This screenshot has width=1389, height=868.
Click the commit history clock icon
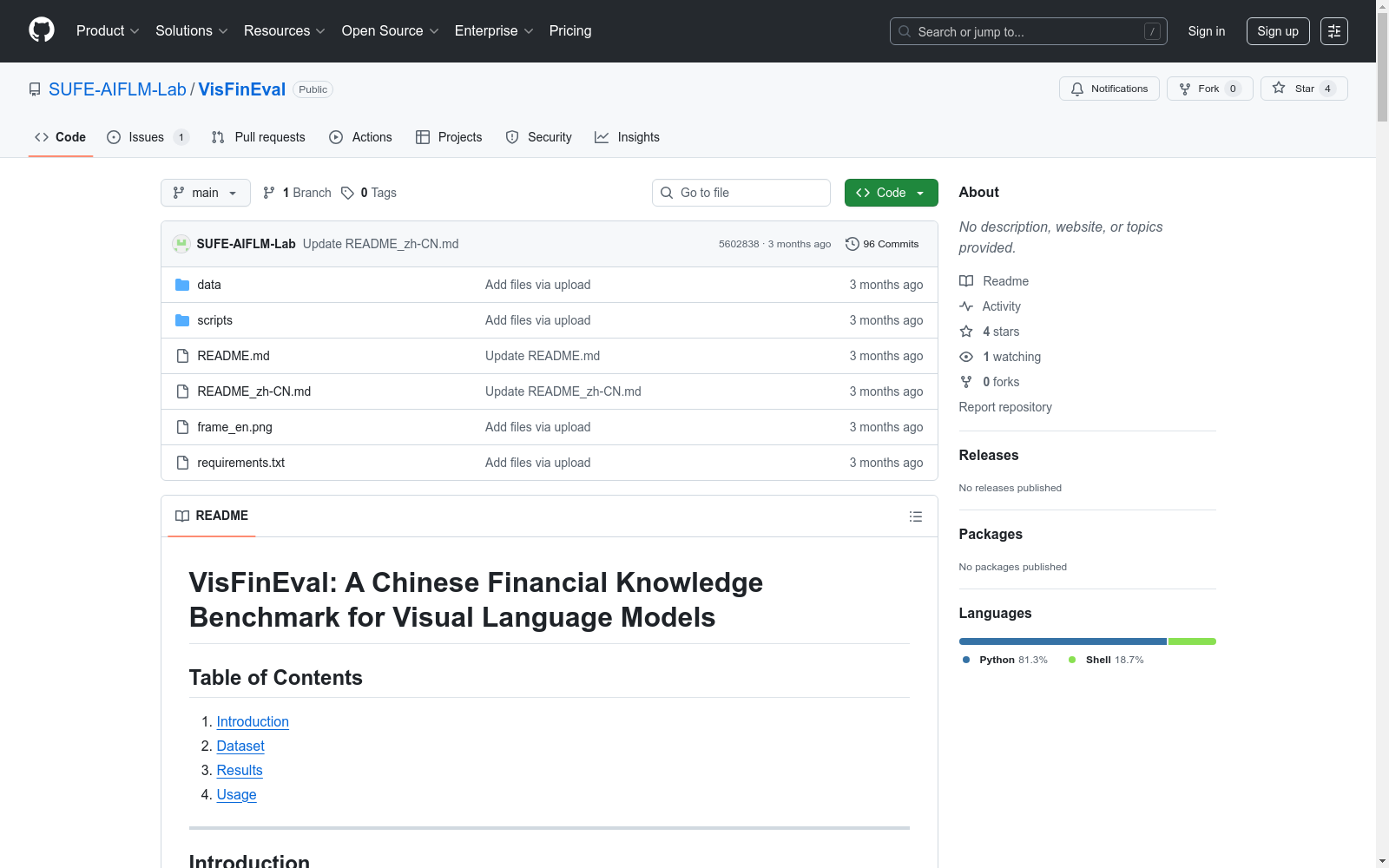point(852,244)
